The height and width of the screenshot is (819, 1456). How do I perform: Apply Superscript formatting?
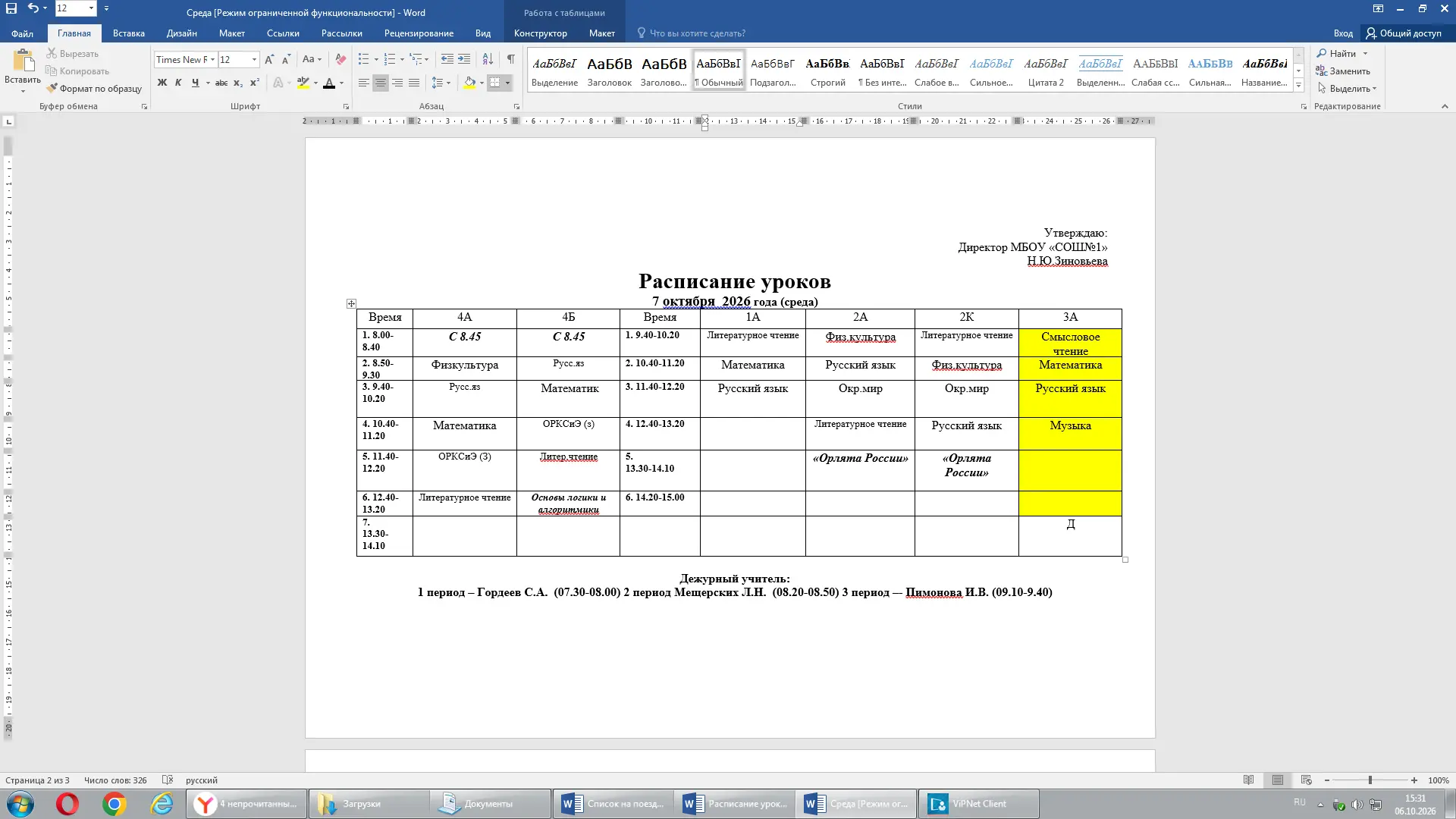pyautogui.click(x=255, y=83)
